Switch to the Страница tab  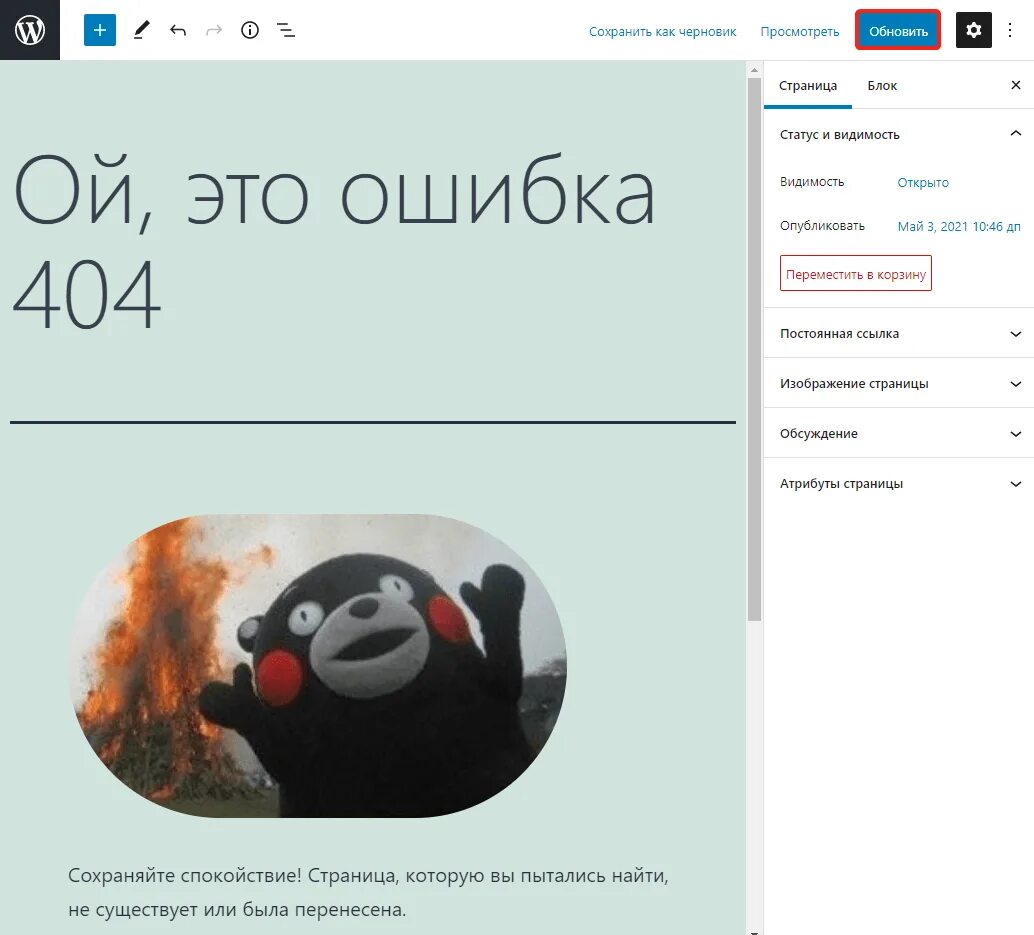(808, 86)
